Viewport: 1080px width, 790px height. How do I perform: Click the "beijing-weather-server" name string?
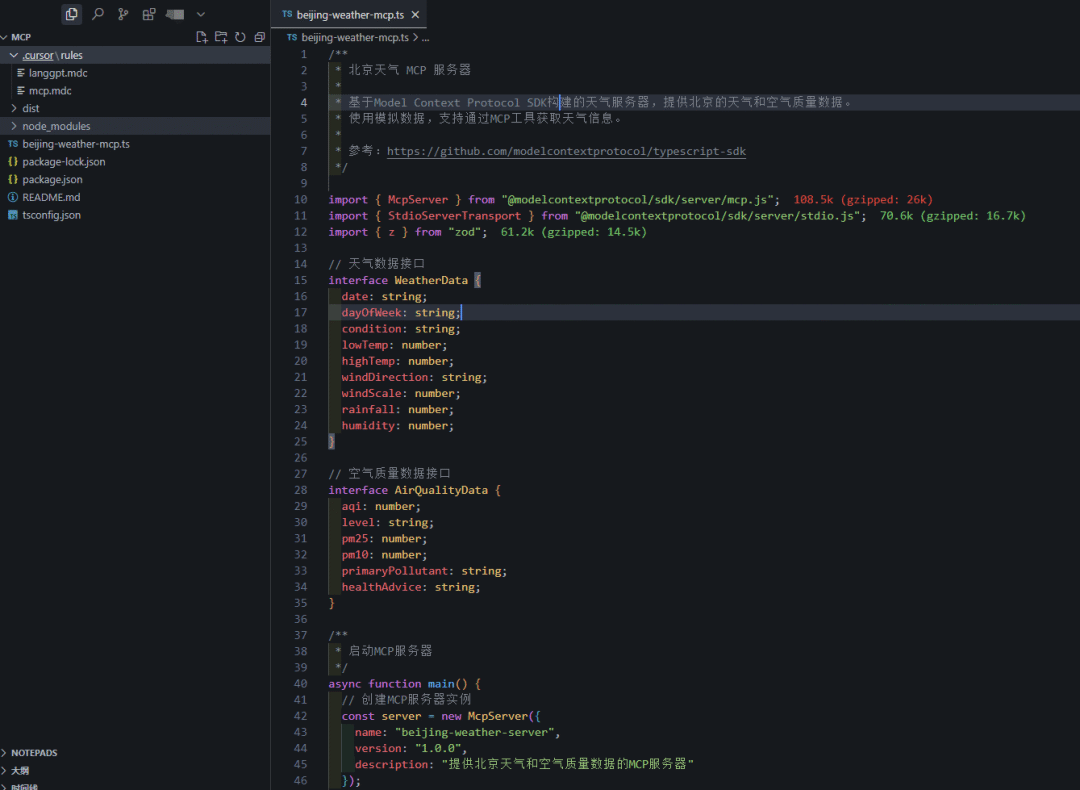click(477, 732)
